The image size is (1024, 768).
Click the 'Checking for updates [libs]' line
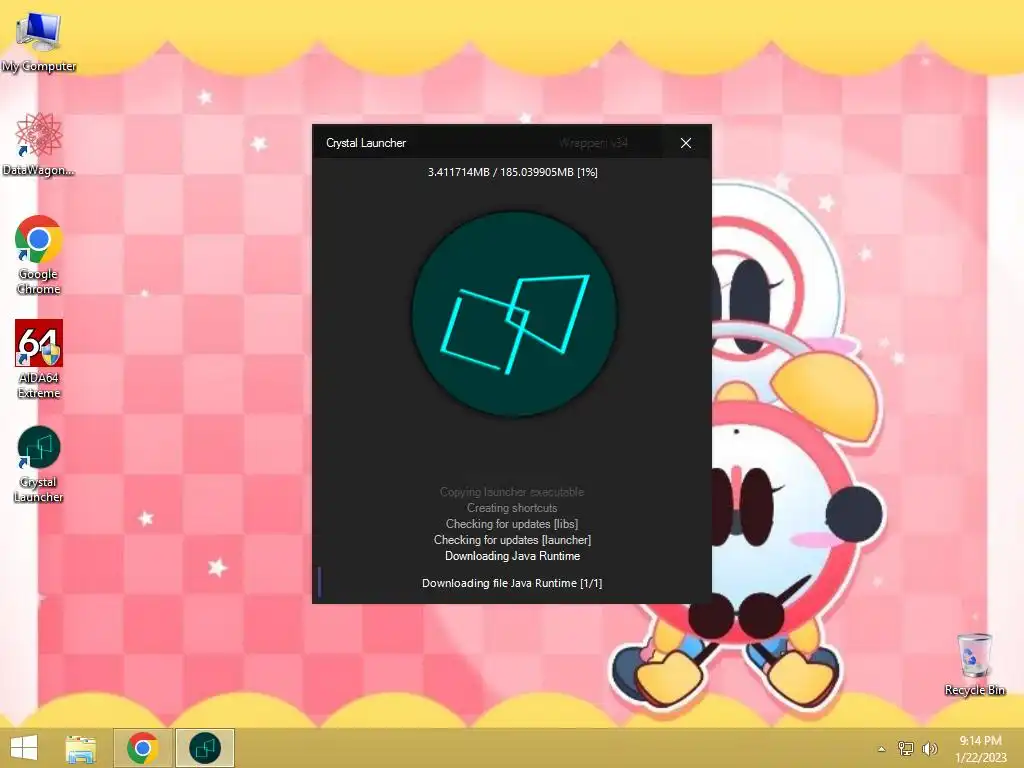pyautogui.click(x=512, y=524)
